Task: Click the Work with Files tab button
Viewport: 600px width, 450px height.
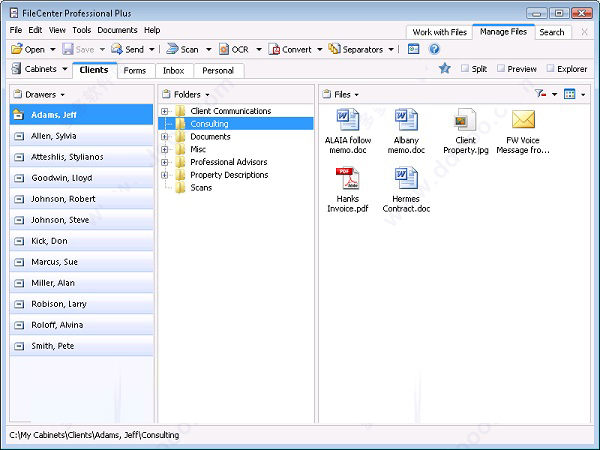Action: (x=438, y=32)
